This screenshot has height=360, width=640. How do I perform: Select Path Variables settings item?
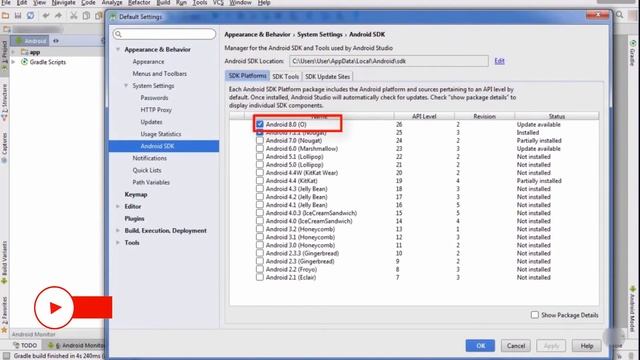coord(151,182)
